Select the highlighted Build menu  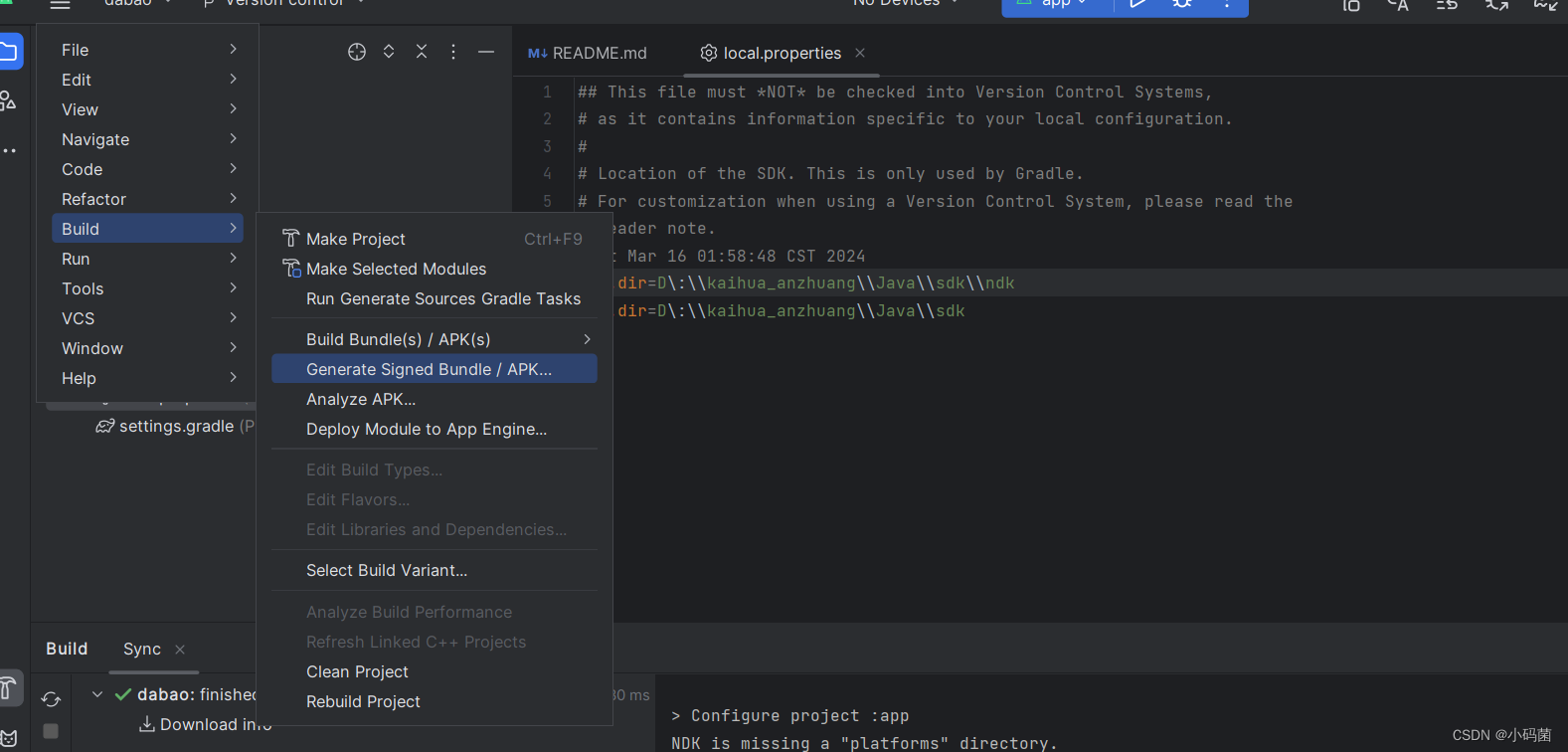[x=147, y=229]
